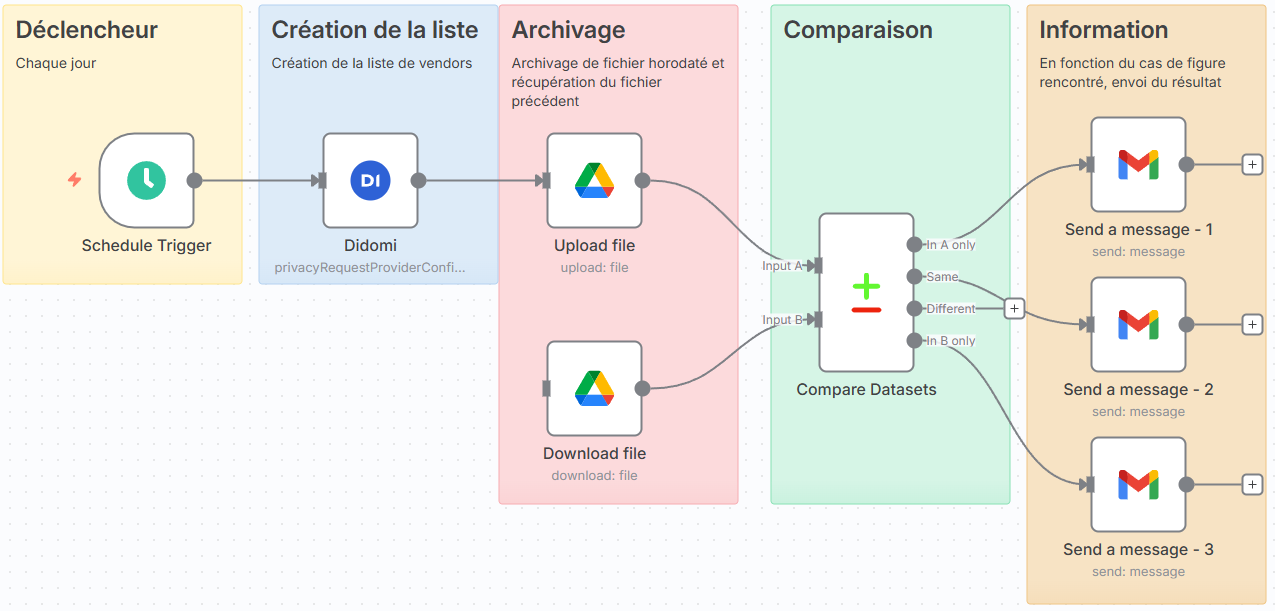Click the lightning bolt trigger indicator

pos(74,180)
